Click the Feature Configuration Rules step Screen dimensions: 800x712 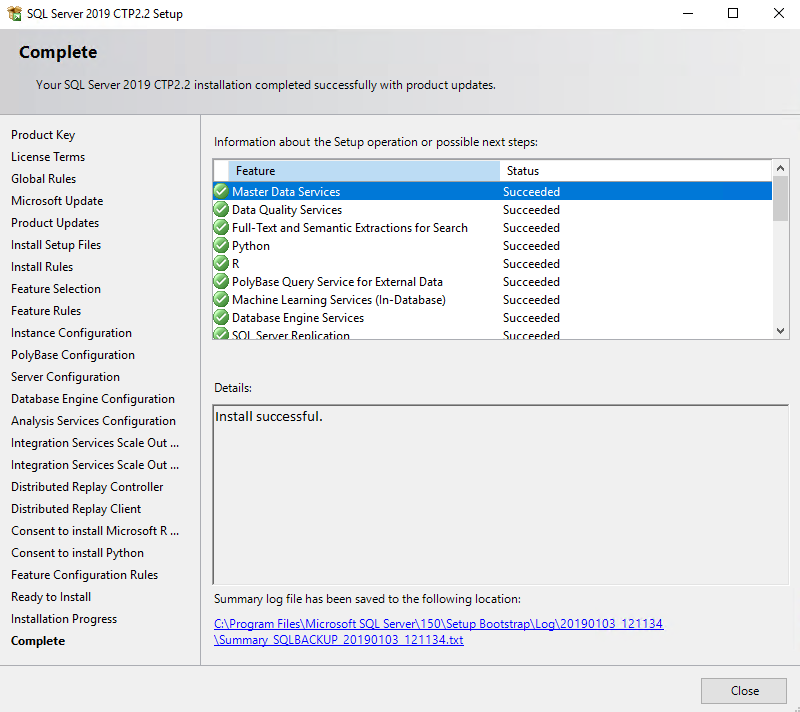pyautogui.click(x=85, y=575)
